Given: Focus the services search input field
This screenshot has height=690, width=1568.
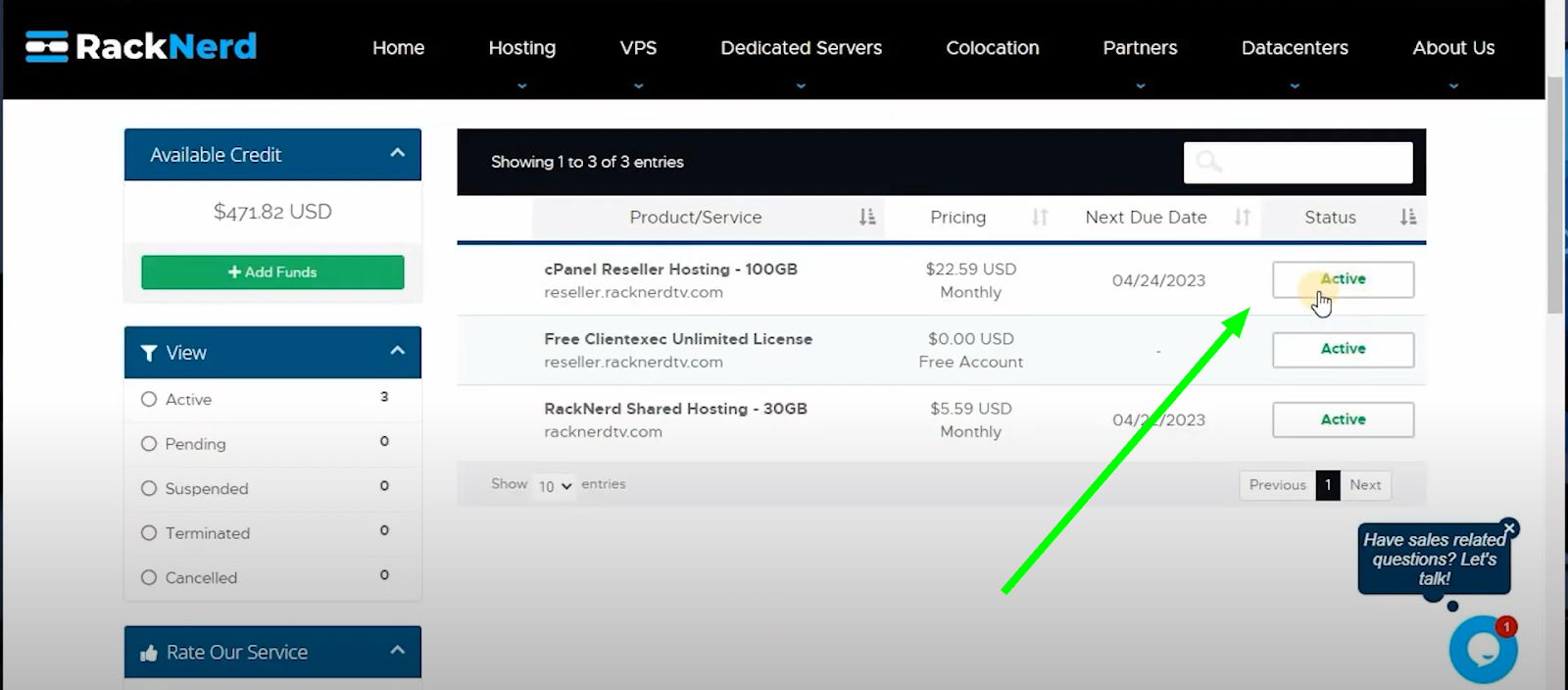Looking at the screenshot, I should [x=1298, y=163].
